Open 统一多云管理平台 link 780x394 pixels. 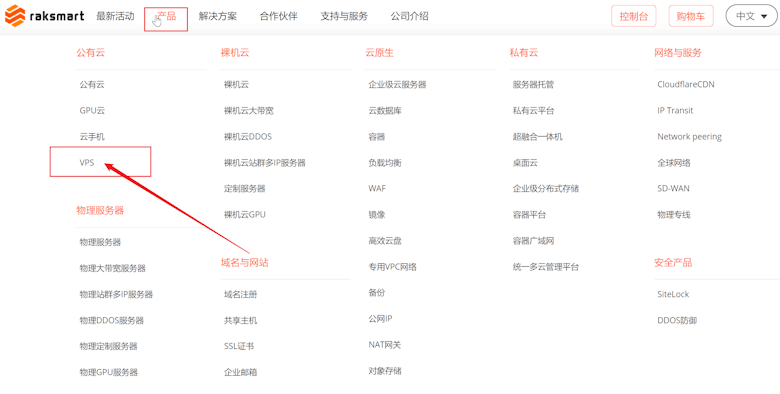[546, 267]
